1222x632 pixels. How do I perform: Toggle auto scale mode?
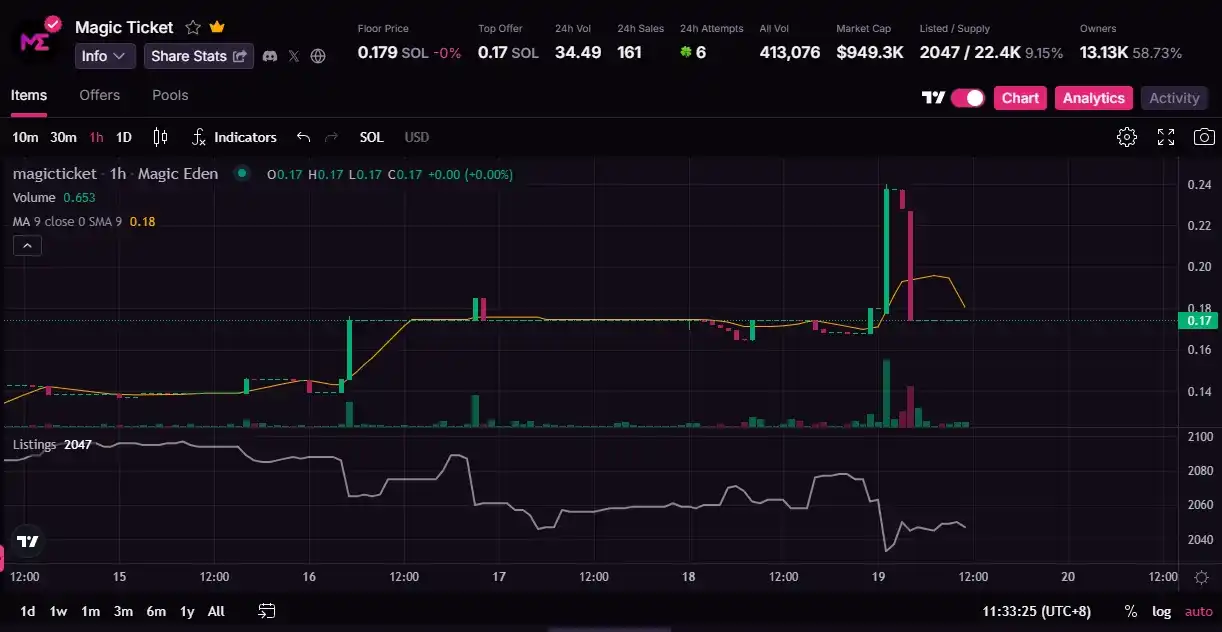click(1198, 611)
